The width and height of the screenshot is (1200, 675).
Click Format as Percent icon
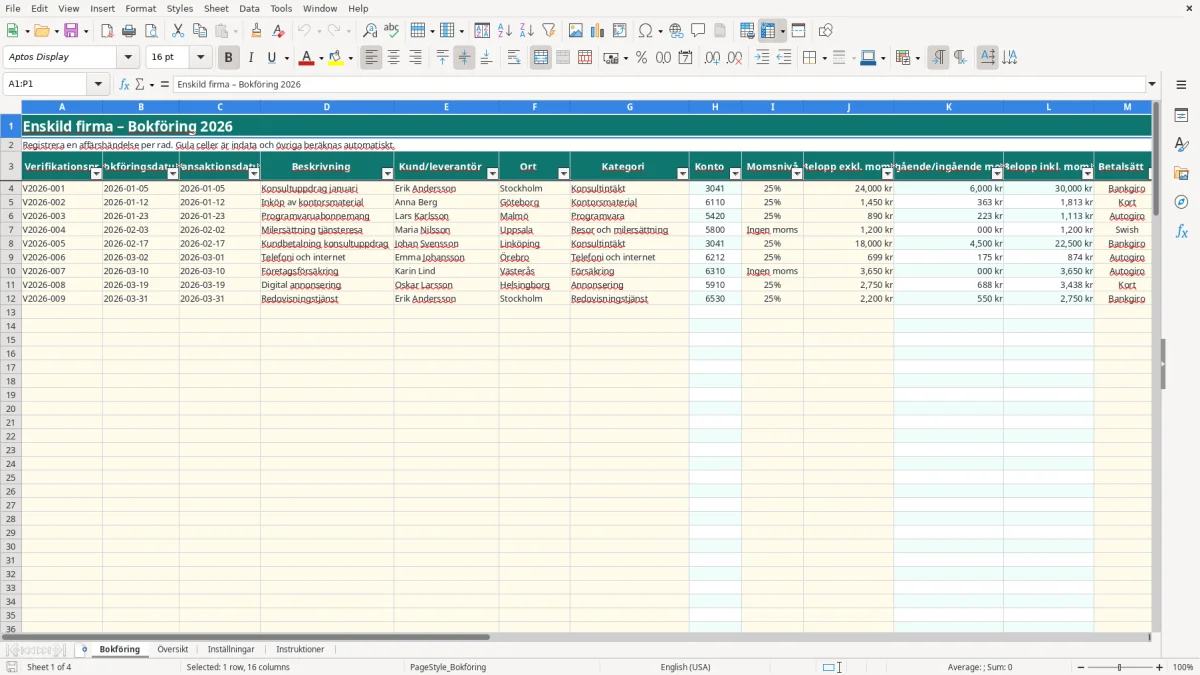click(x=641, y=58)
